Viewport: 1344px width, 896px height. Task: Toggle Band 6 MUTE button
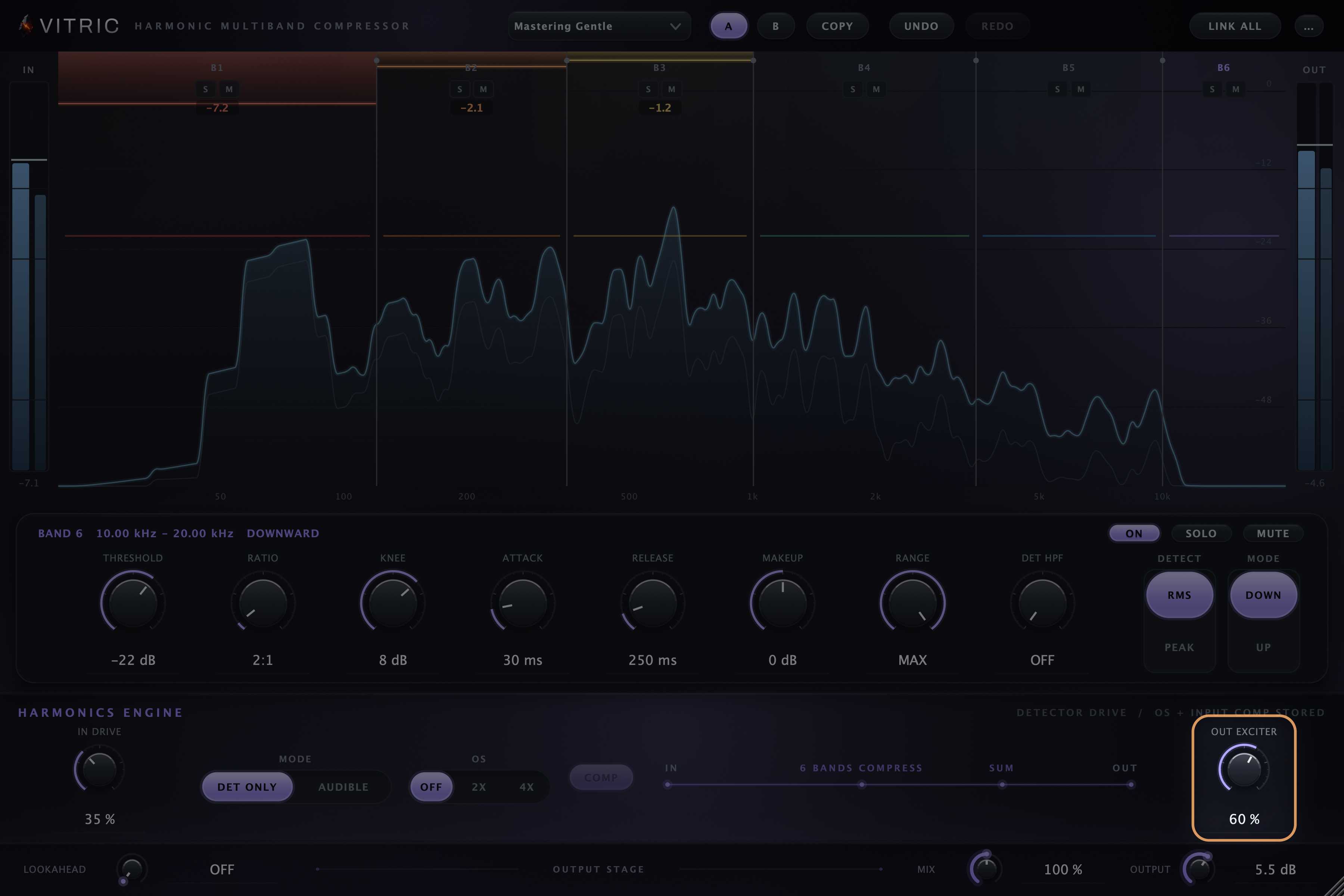1273,533
